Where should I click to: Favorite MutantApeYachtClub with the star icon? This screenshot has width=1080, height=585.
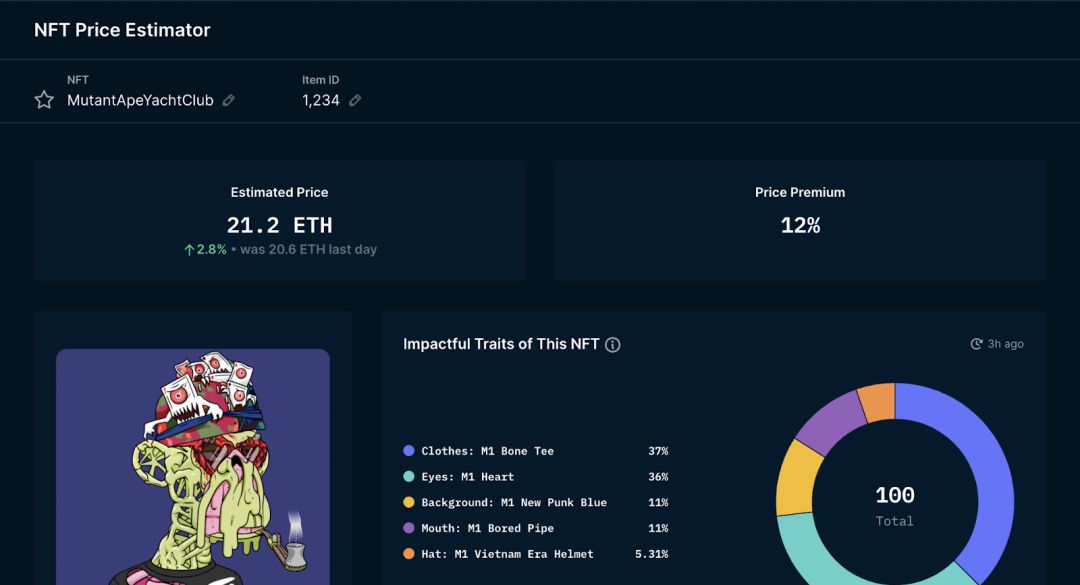(x=44, y=100)
